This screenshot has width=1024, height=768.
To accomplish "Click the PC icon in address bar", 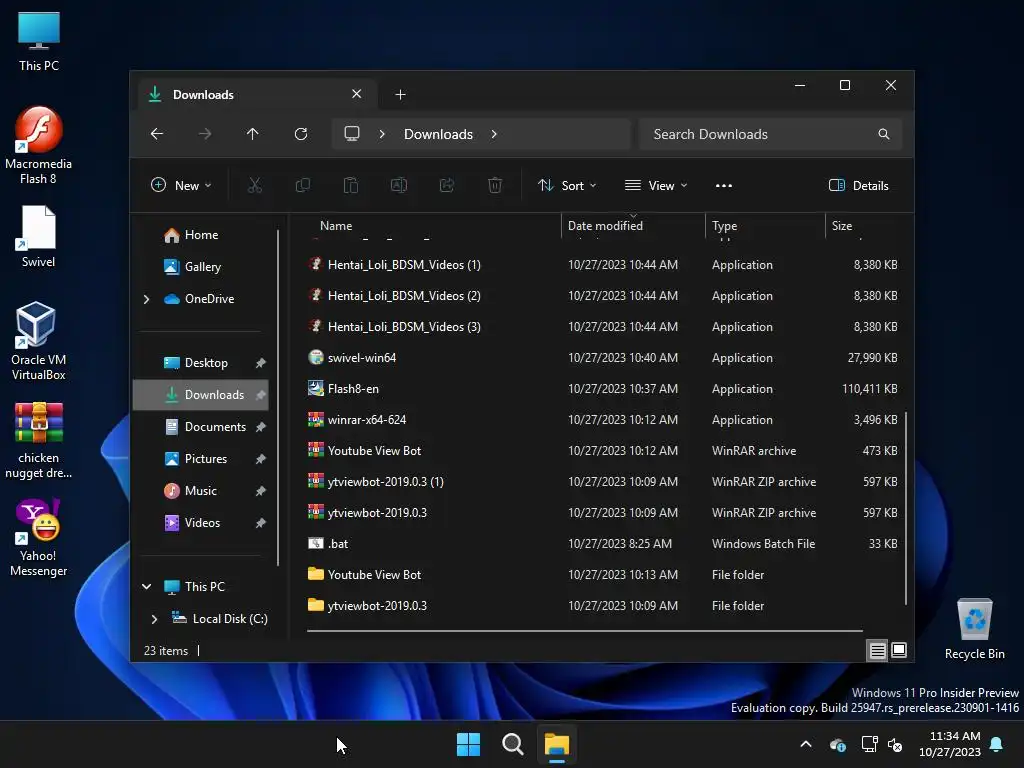I will (352, 134).
